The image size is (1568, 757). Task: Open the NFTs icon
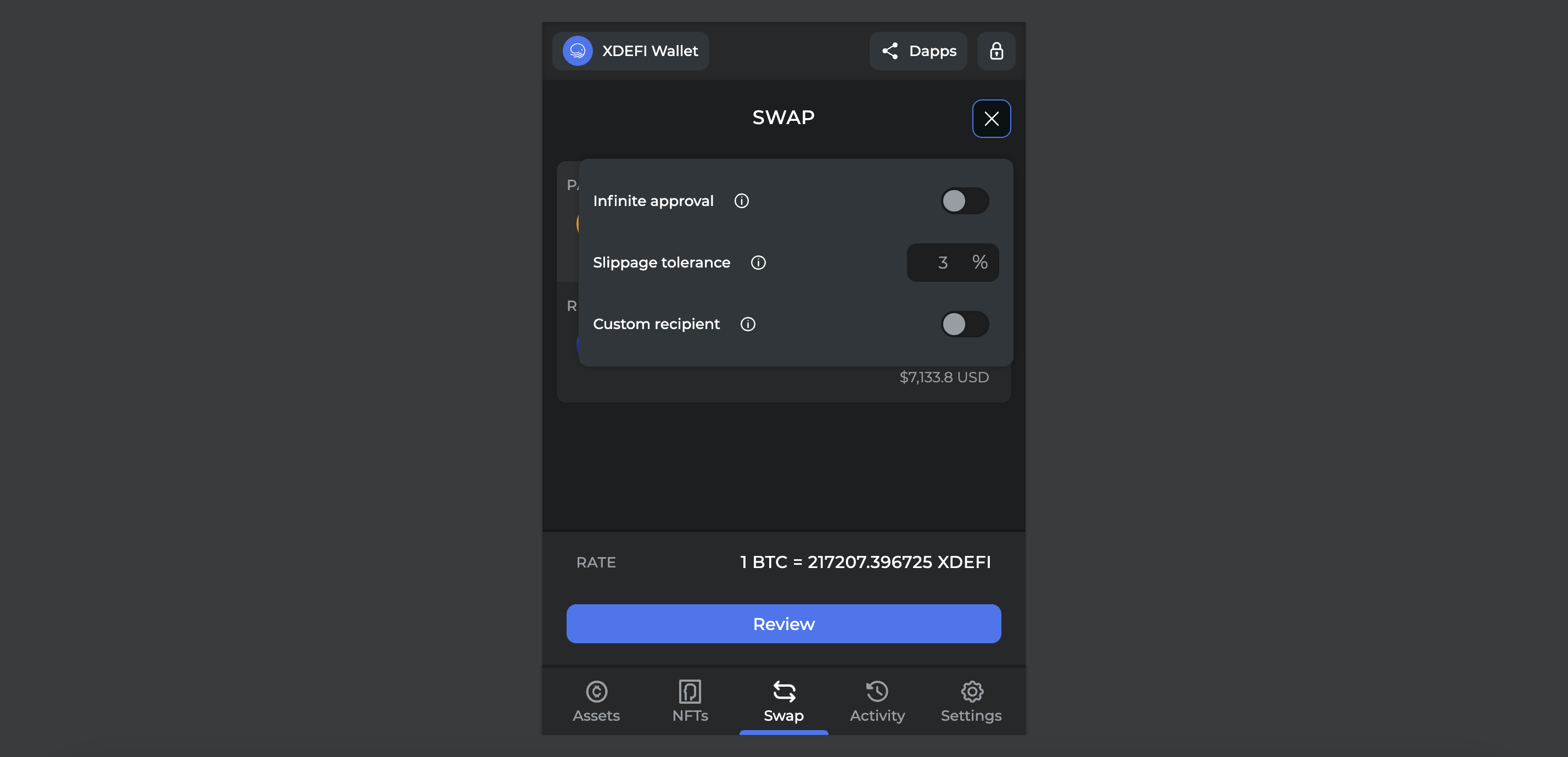(690, 691)
